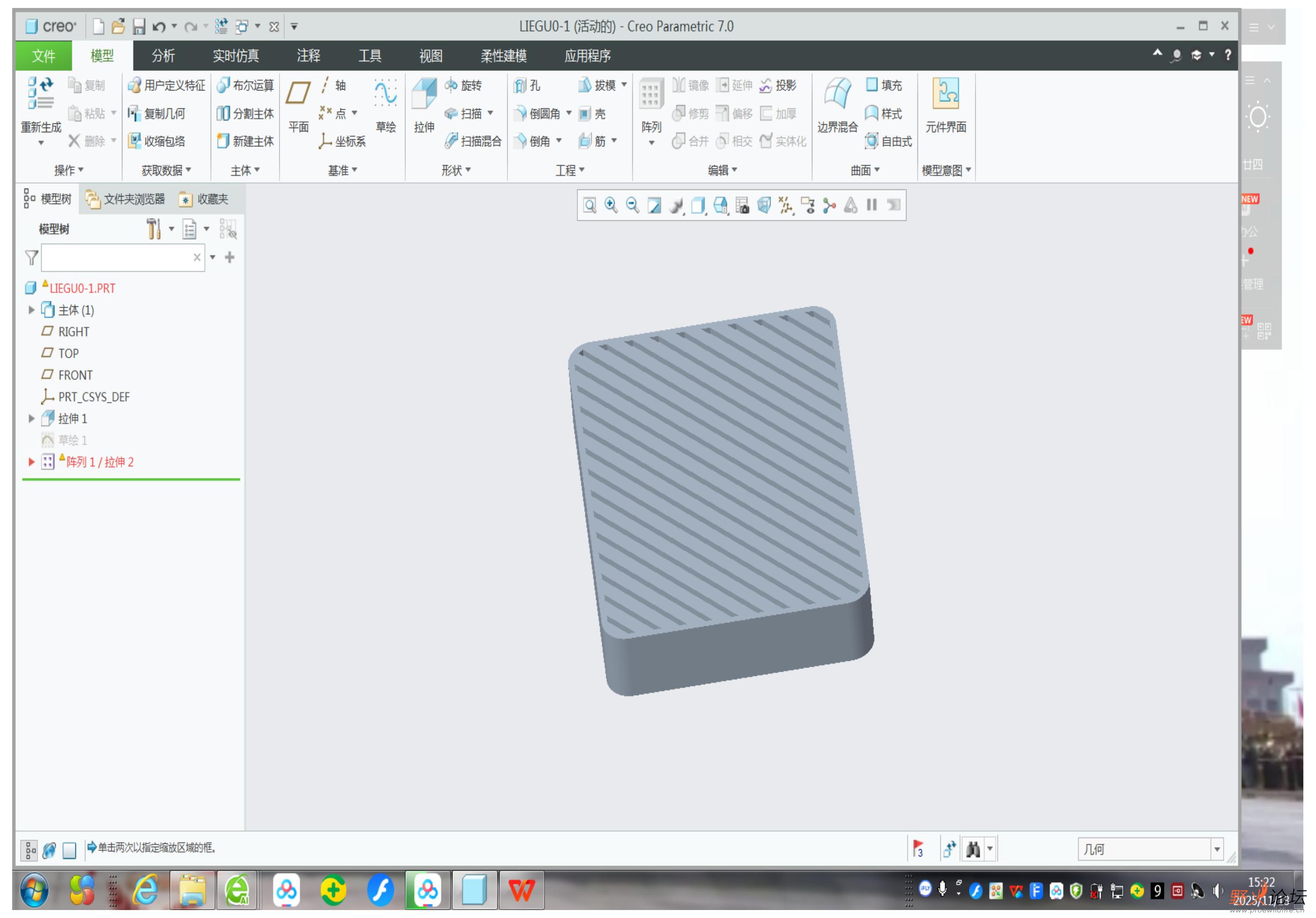Click the 用户定义特征 button
Viewport: 1316px width, 918px height.
tap(167, 85)
